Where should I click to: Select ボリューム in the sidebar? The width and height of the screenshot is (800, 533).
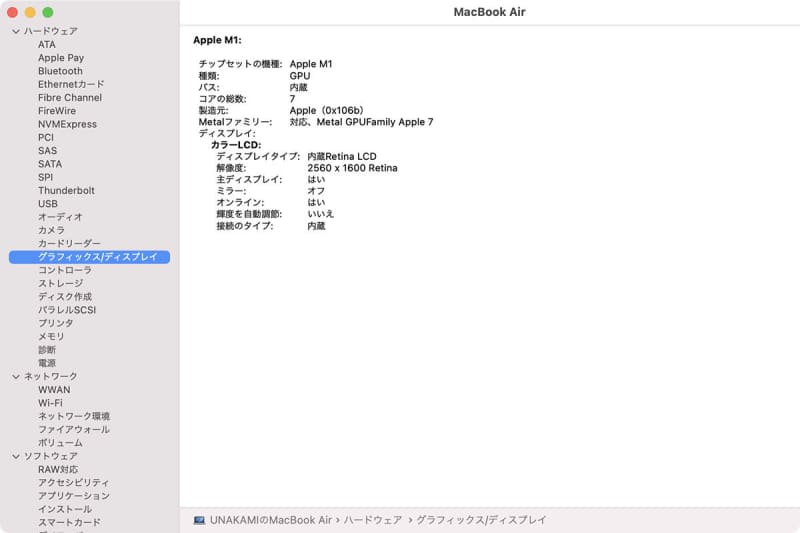(x=60, y=443)
